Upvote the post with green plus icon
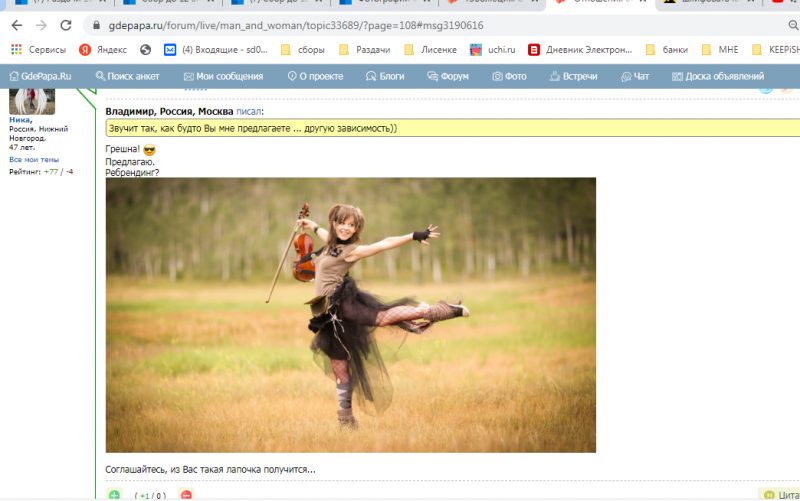Screen dimensions: 800x501 [114, 495]
